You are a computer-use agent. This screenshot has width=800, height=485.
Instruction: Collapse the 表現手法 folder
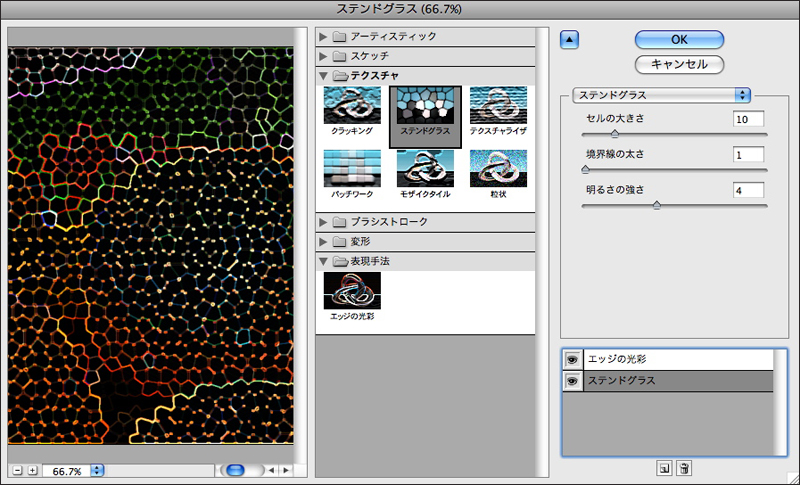coord(322,261)
